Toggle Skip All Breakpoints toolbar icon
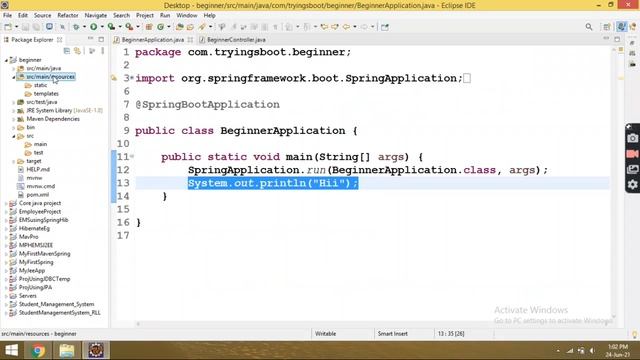 coord(62,27)
